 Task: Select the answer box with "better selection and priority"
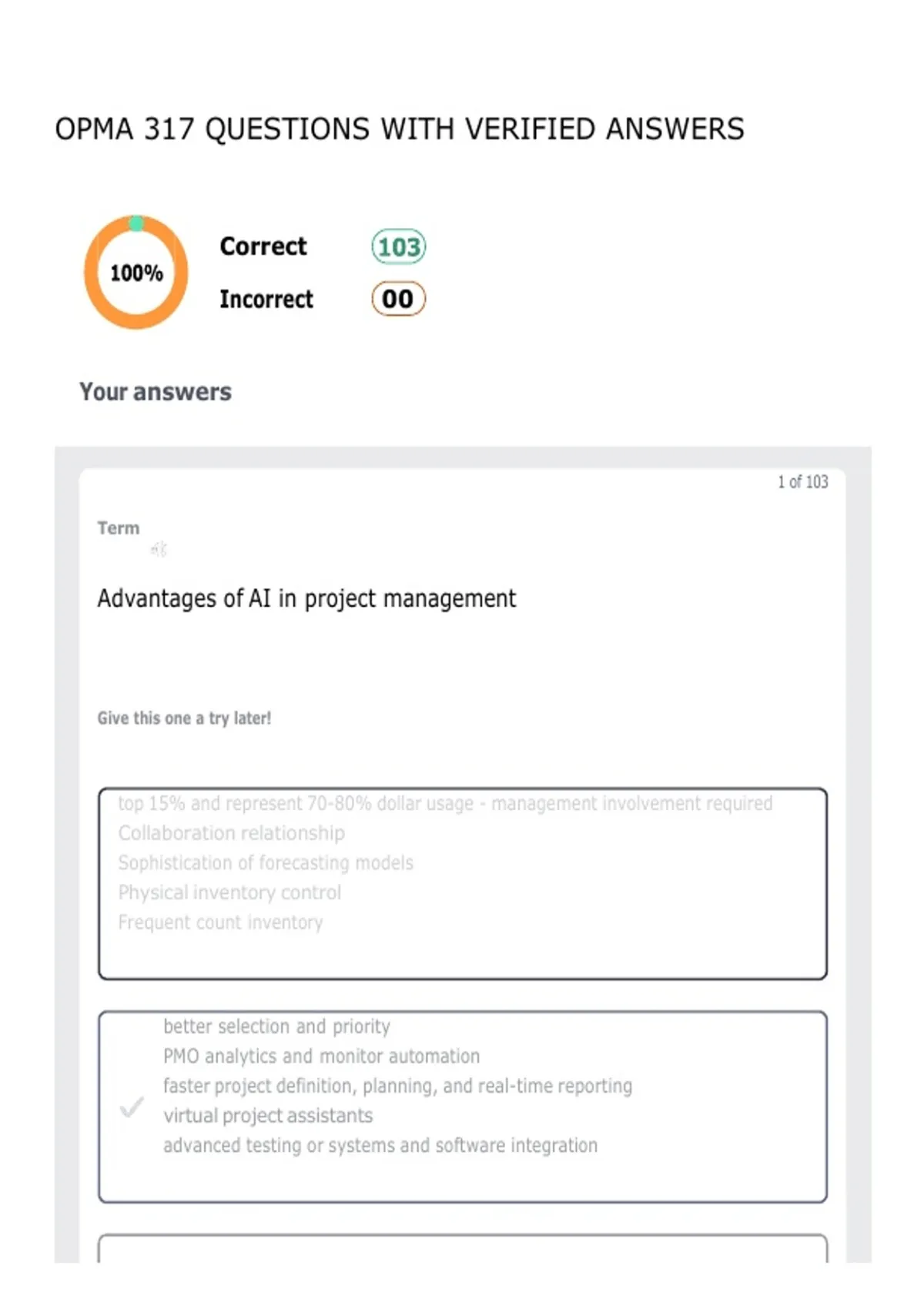point(463,1106)
